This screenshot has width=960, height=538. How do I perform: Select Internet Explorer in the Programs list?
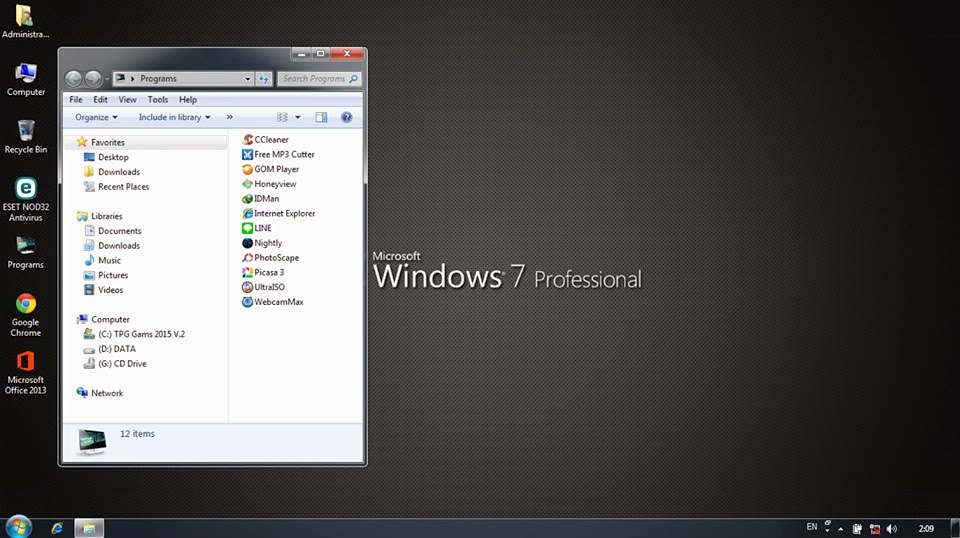tap(279, 213)
